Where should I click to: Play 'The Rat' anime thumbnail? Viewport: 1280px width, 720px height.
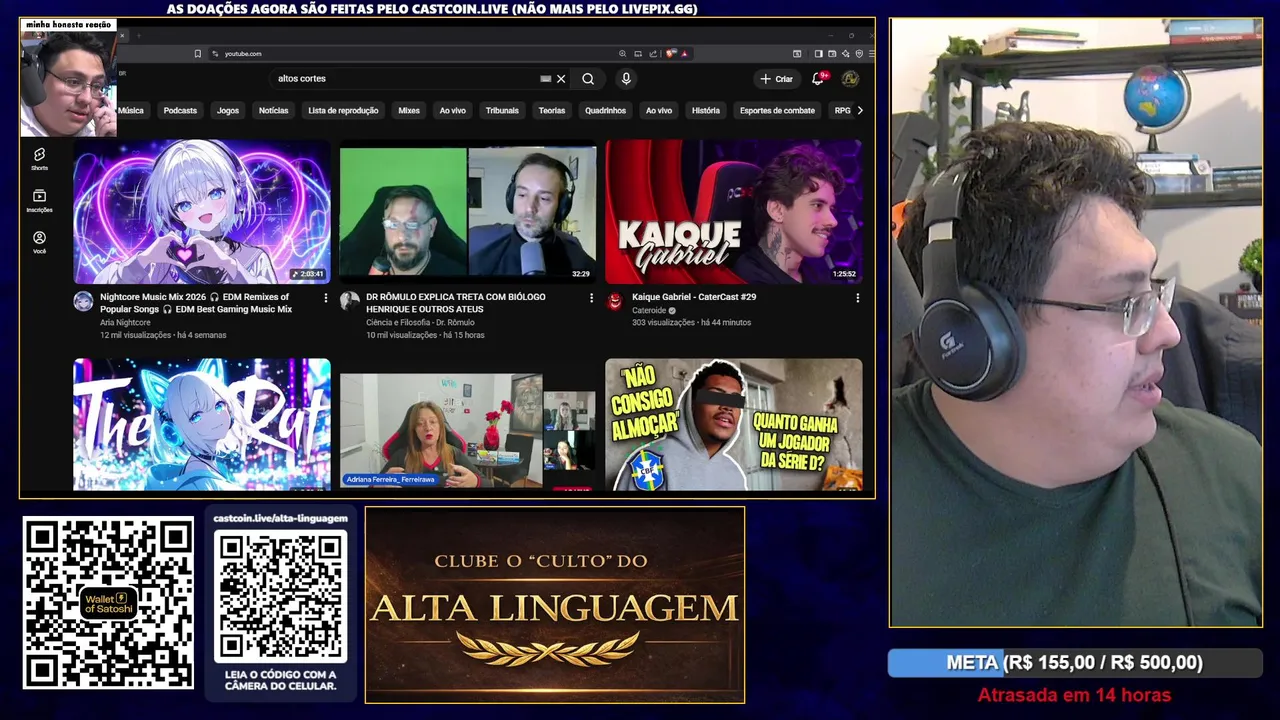click(x=202, y=425)
